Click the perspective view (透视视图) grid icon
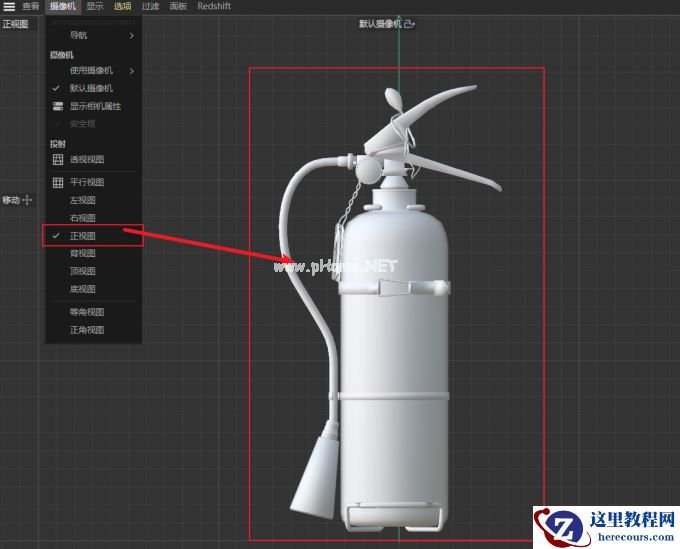This screenshot has width=680, height=549. (57, 159)
